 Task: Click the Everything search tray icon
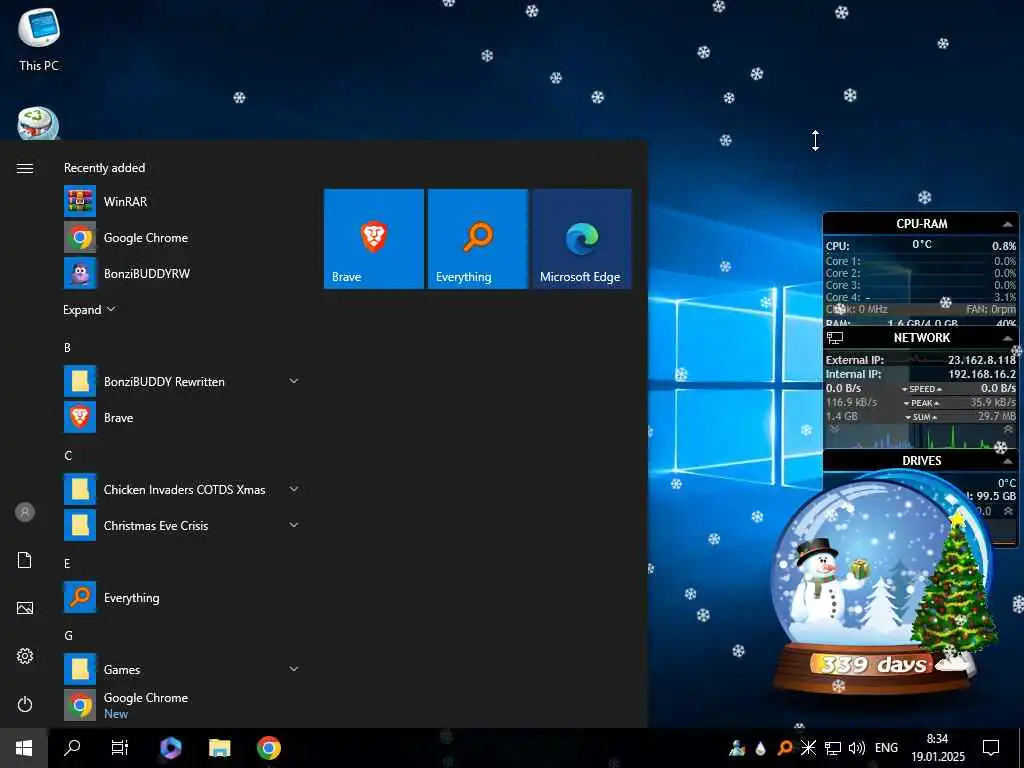click(785, 748)
